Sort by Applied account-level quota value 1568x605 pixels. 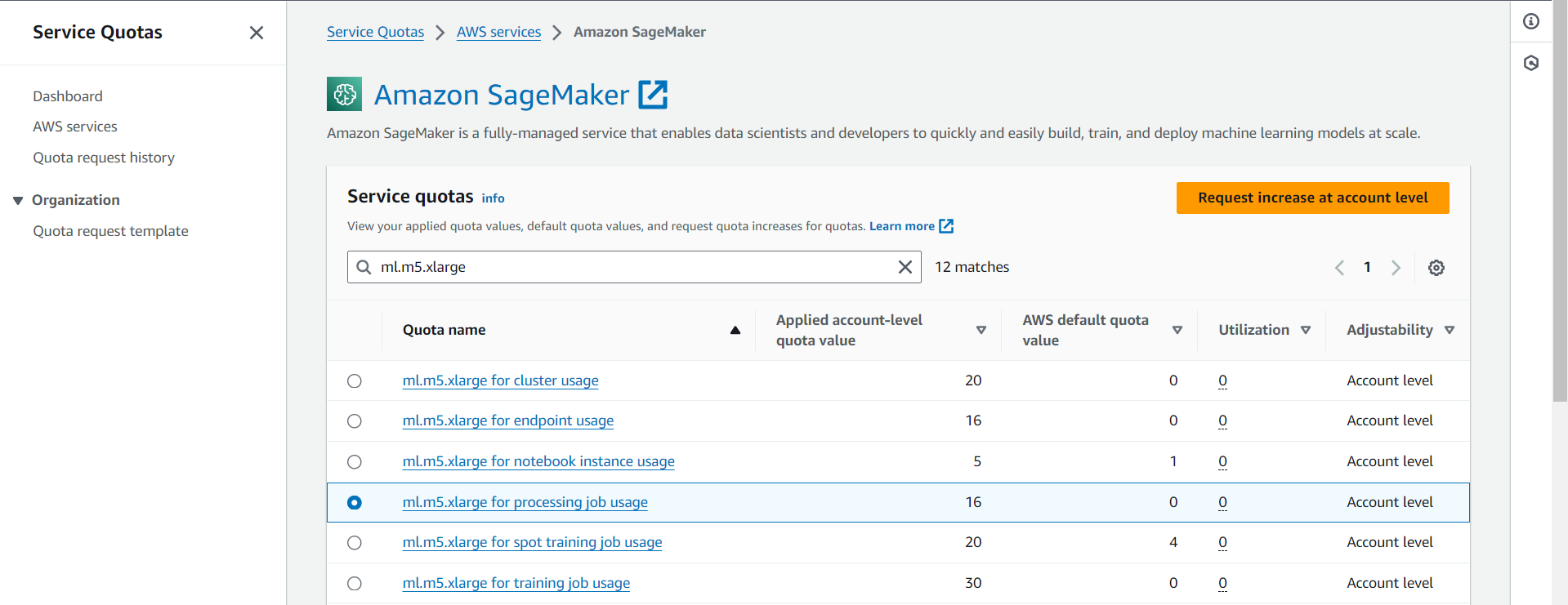pos(981,330)
